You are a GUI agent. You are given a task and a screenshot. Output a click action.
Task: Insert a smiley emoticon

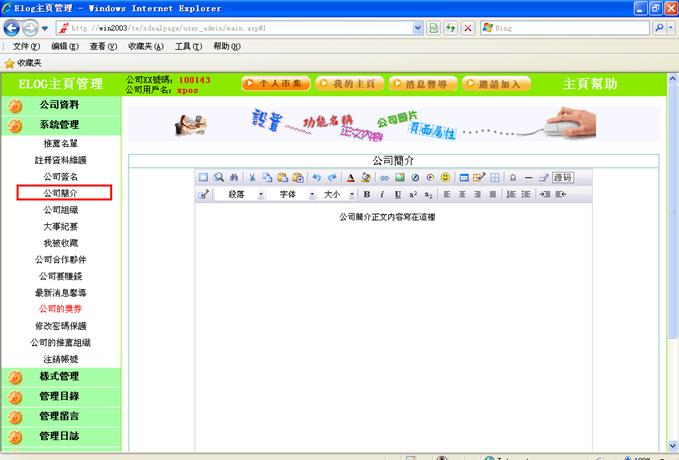coord(445,177)
